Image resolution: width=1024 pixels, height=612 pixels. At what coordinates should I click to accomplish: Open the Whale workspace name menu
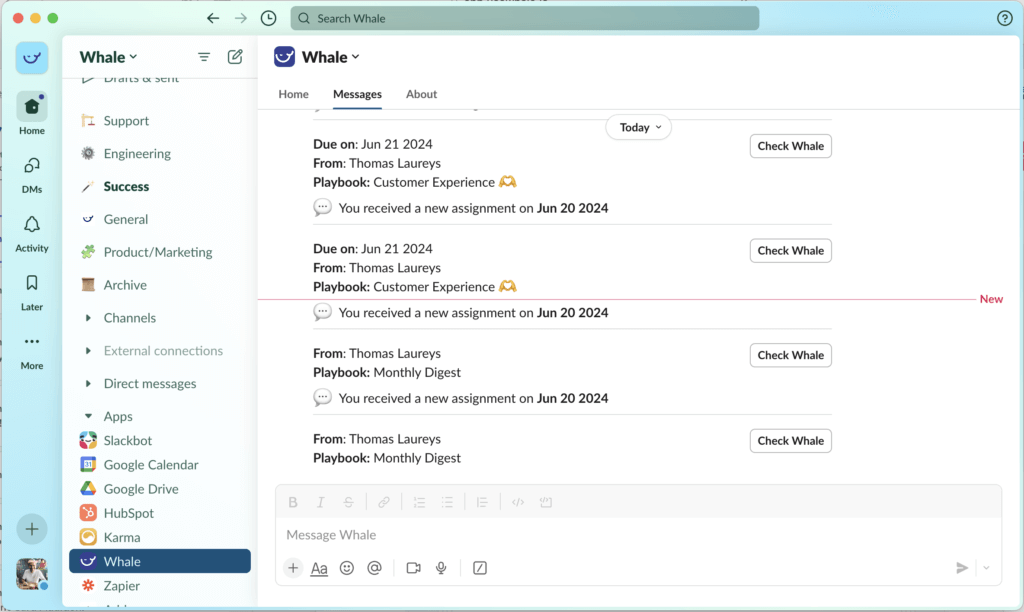(109, 57)
